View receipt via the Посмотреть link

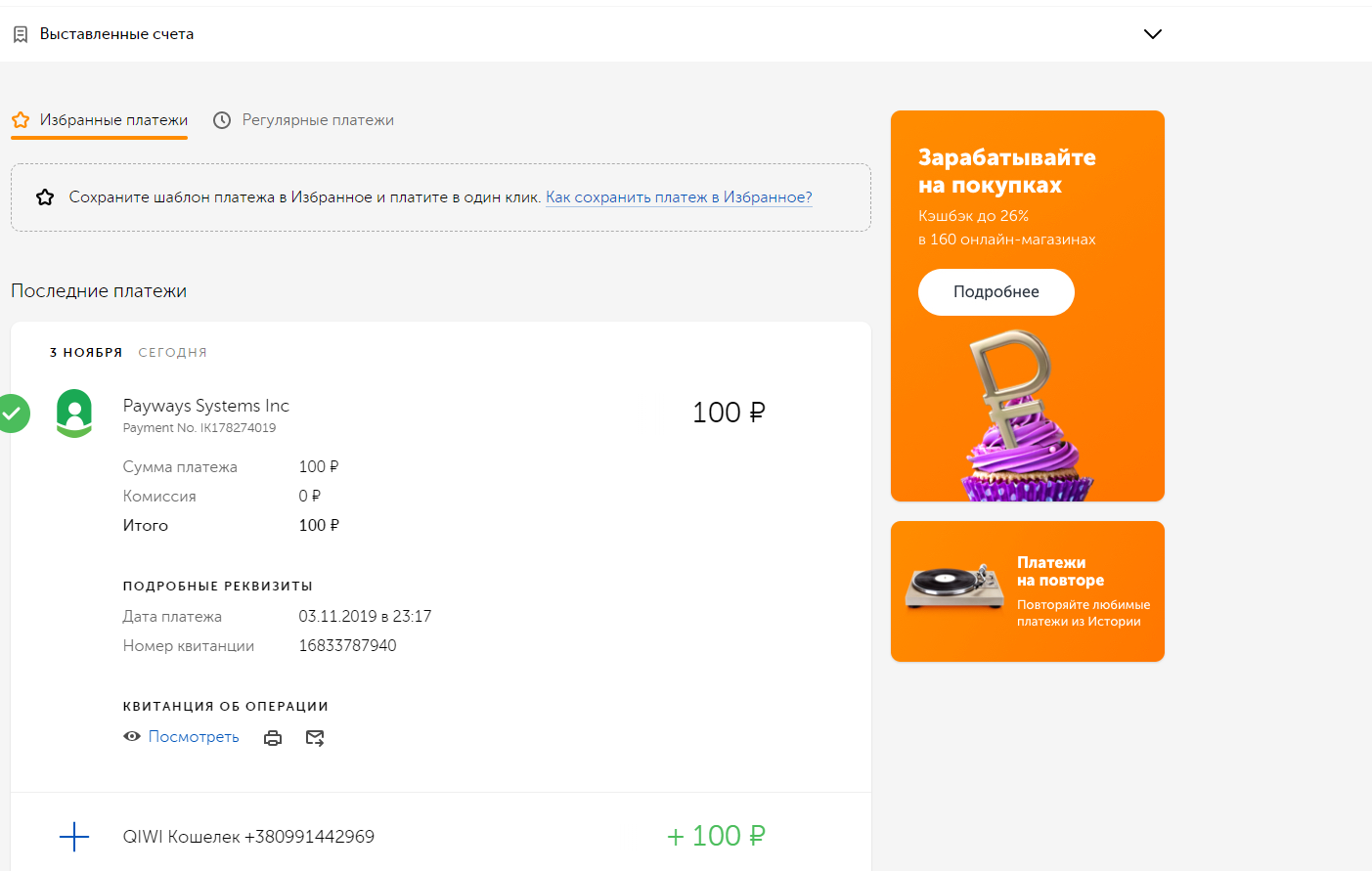coord(194,737)
